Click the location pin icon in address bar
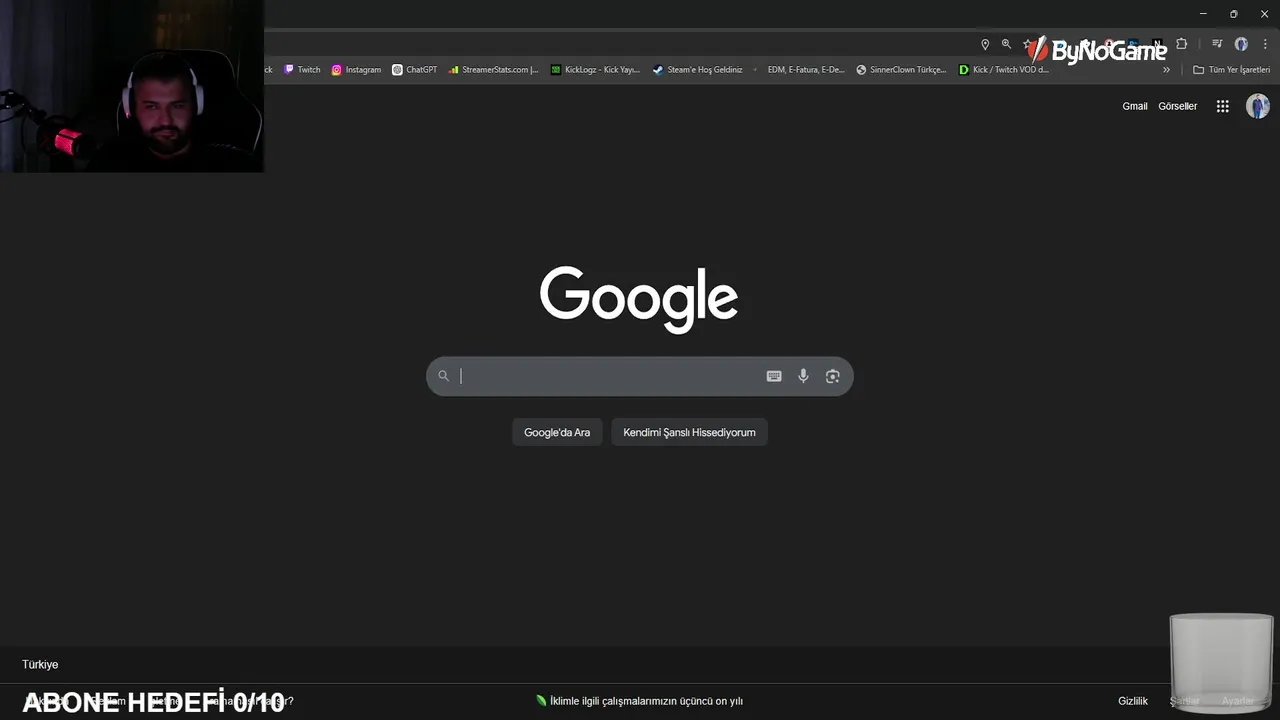 [x=985, y=44]
